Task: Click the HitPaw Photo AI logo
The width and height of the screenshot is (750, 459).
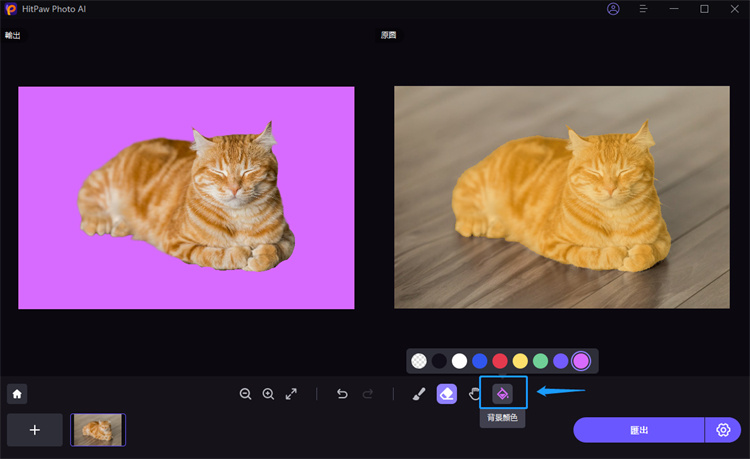Action: [11, 9]
